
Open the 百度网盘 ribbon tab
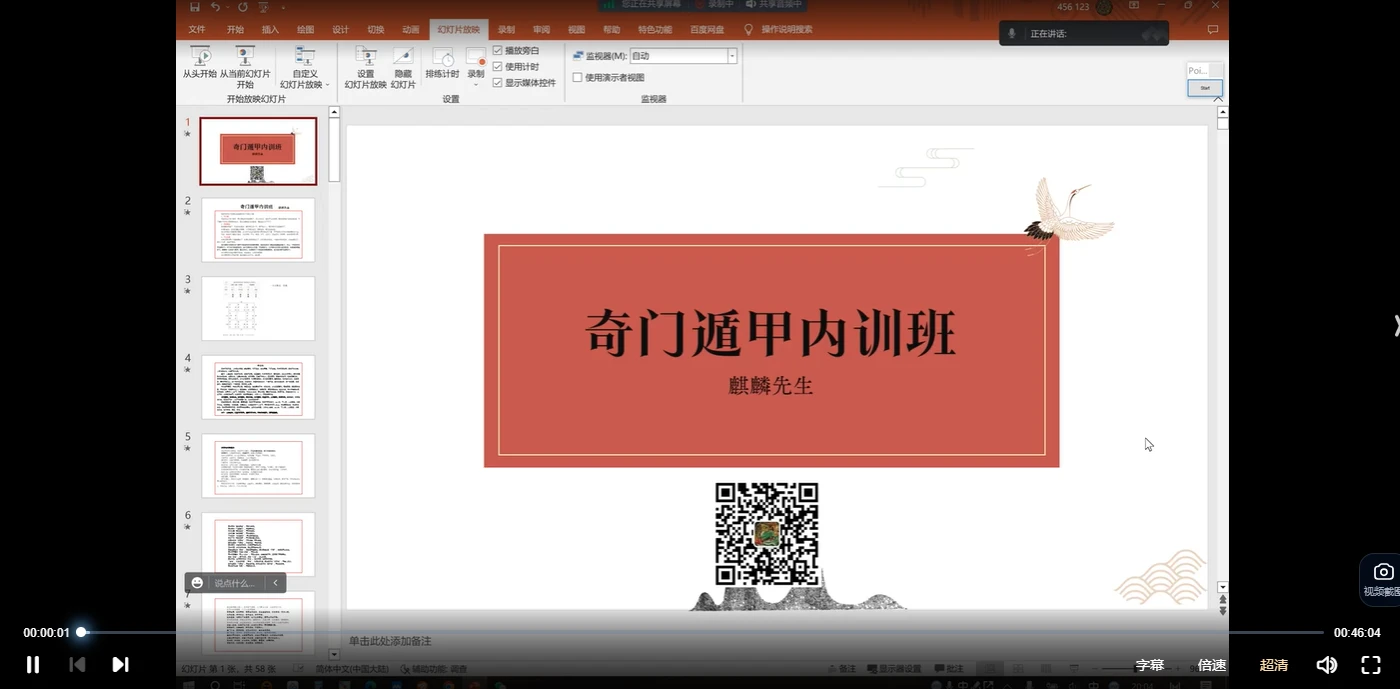pyautogui.click(x=707, y=29)
